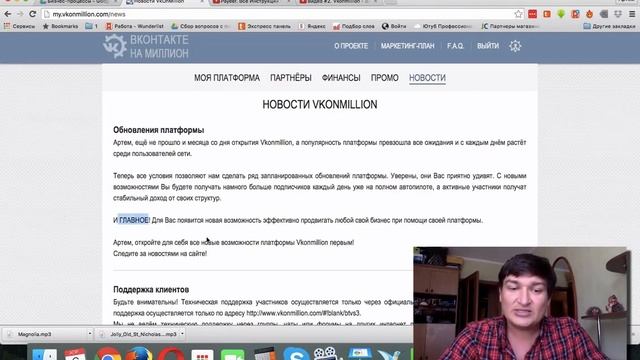640x360 pixels.
Task: Switch to the Новости VKonmillion browser tab
Action: pos(165,2)
